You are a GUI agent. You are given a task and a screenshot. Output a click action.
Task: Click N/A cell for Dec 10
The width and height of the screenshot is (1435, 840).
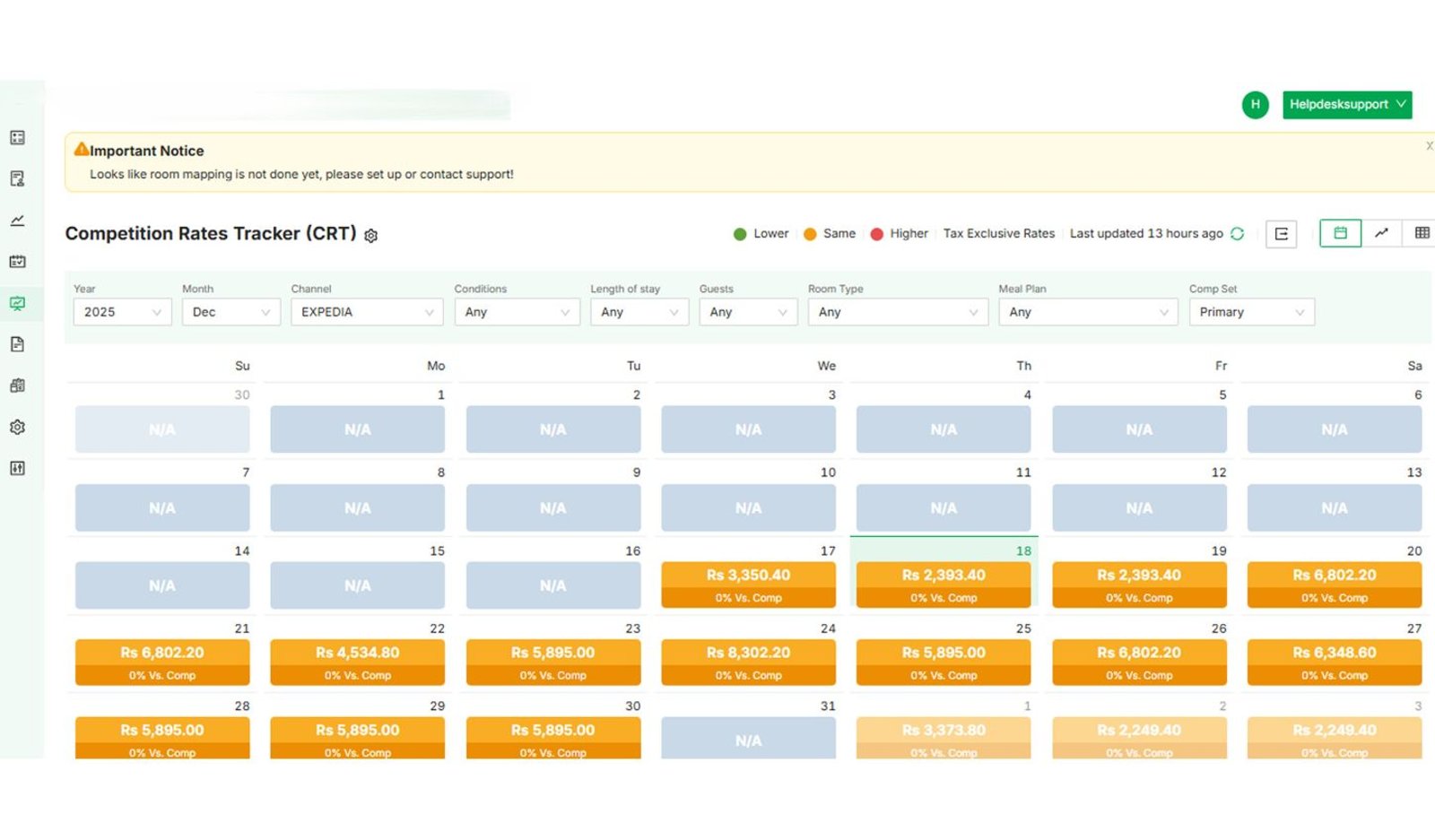748,507
